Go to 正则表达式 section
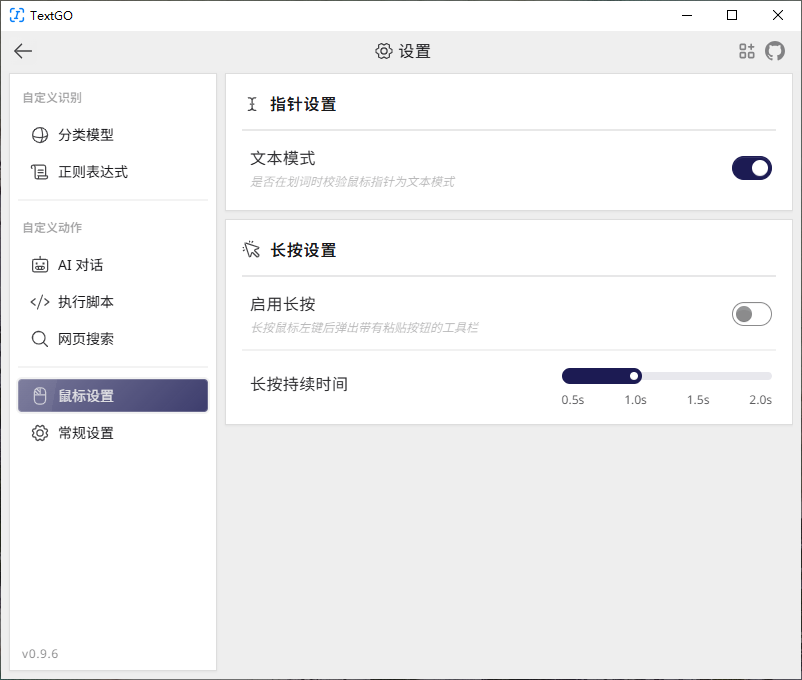 click(93, 172)
